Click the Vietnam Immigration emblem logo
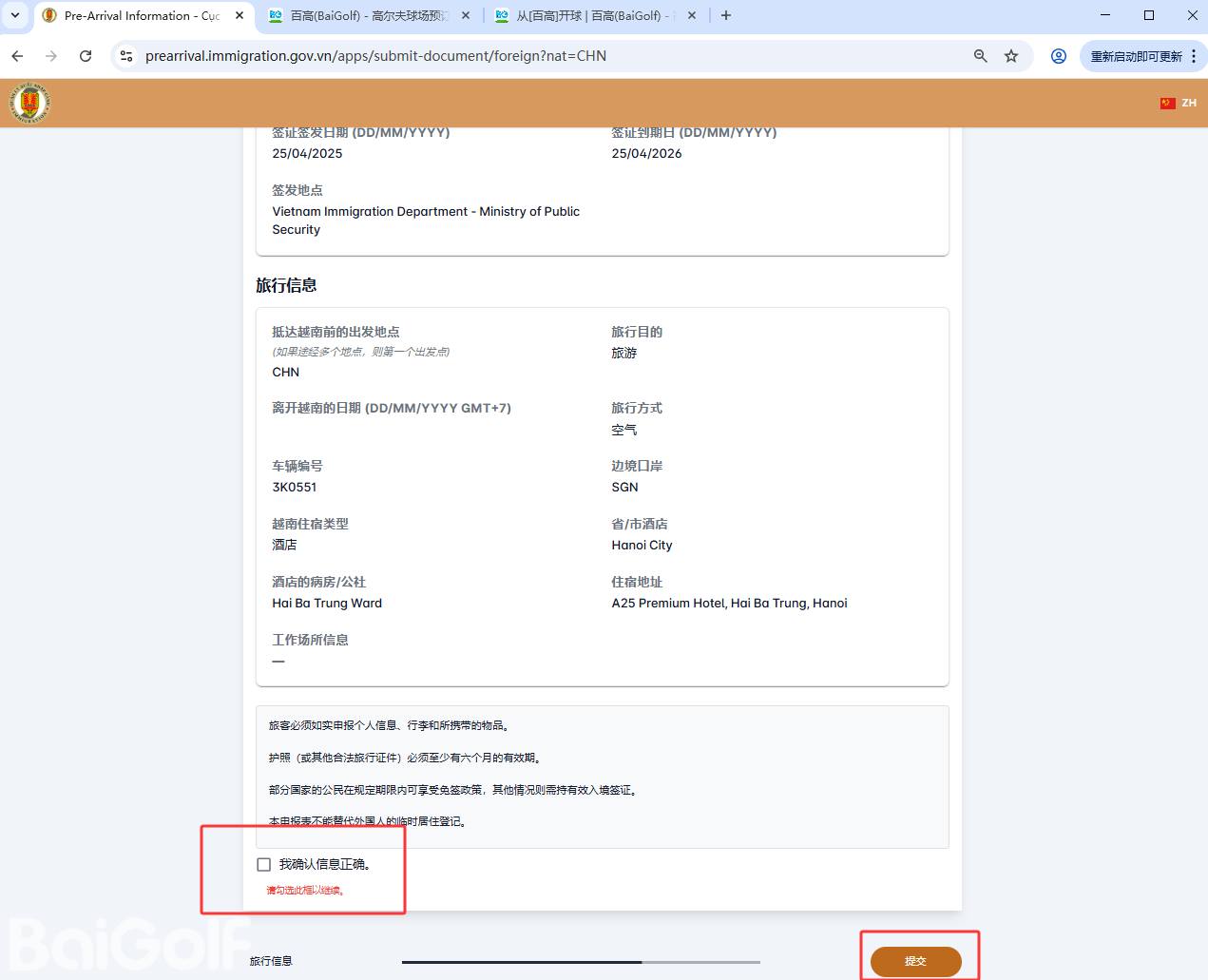This screenshot has height=980, width=1208. click(x=29, y=103)
